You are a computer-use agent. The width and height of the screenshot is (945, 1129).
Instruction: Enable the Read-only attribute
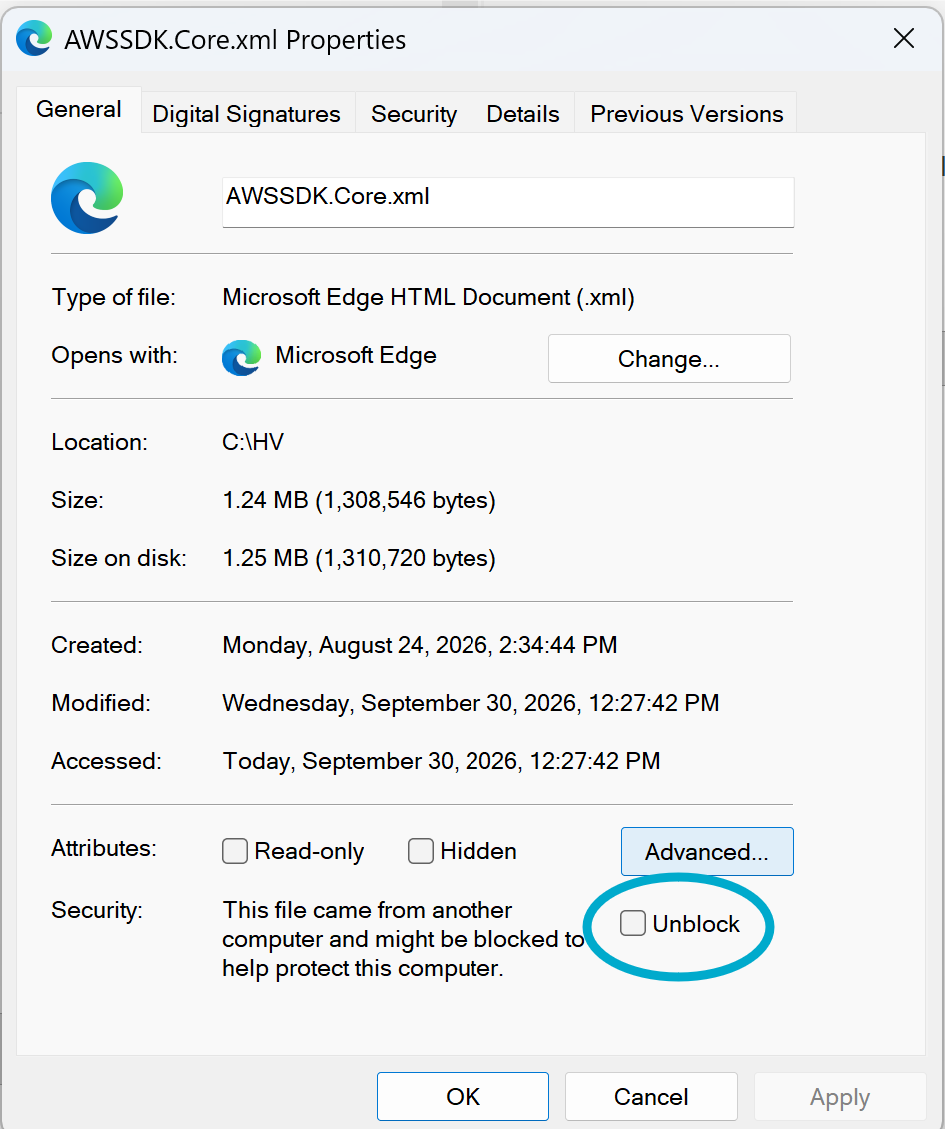235,851
